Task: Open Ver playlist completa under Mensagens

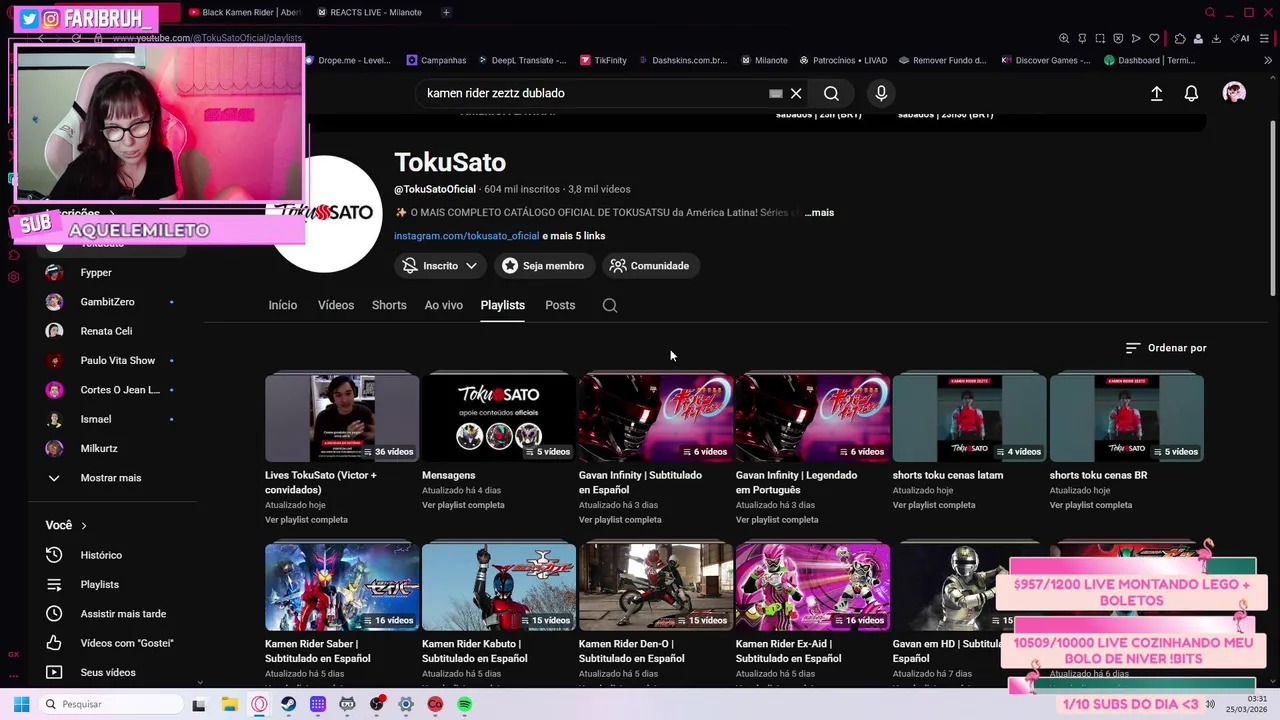Action: click(463, 505)
